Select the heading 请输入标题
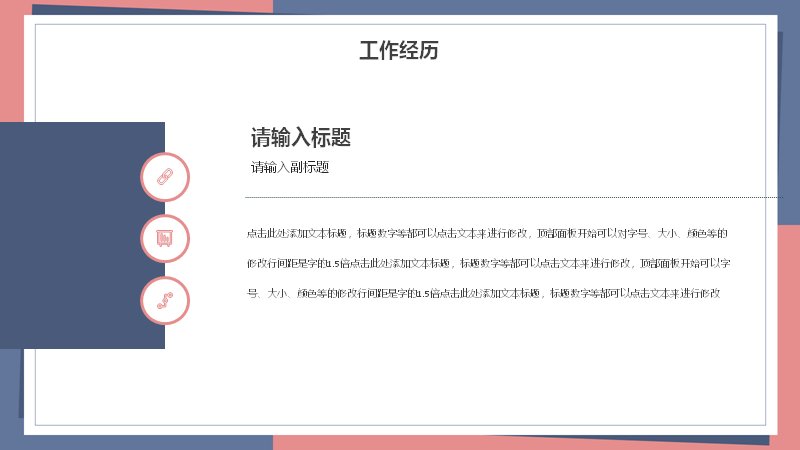The image size is (800, 450). [301, 137]
